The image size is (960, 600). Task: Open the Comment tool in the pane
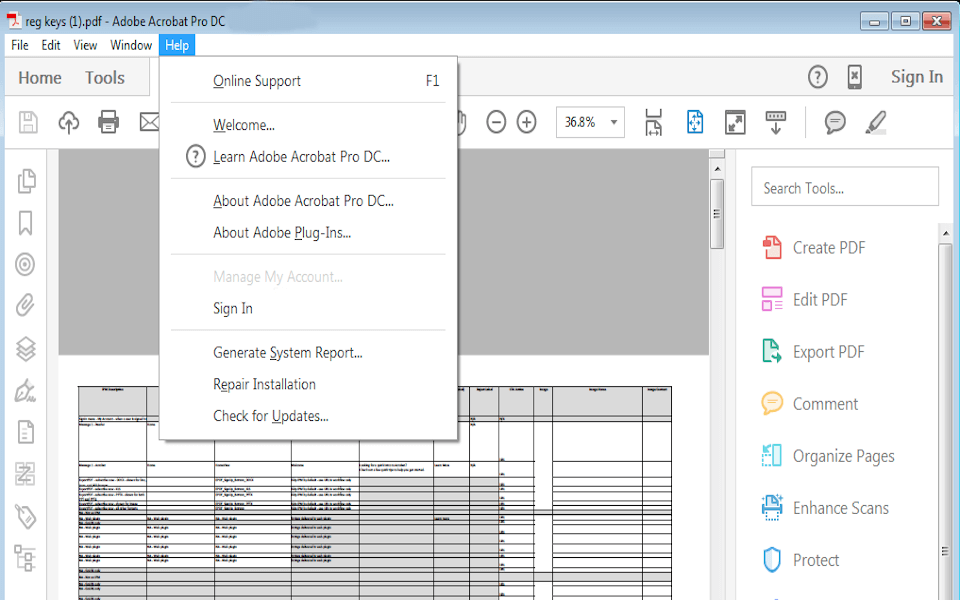(809, 403)
